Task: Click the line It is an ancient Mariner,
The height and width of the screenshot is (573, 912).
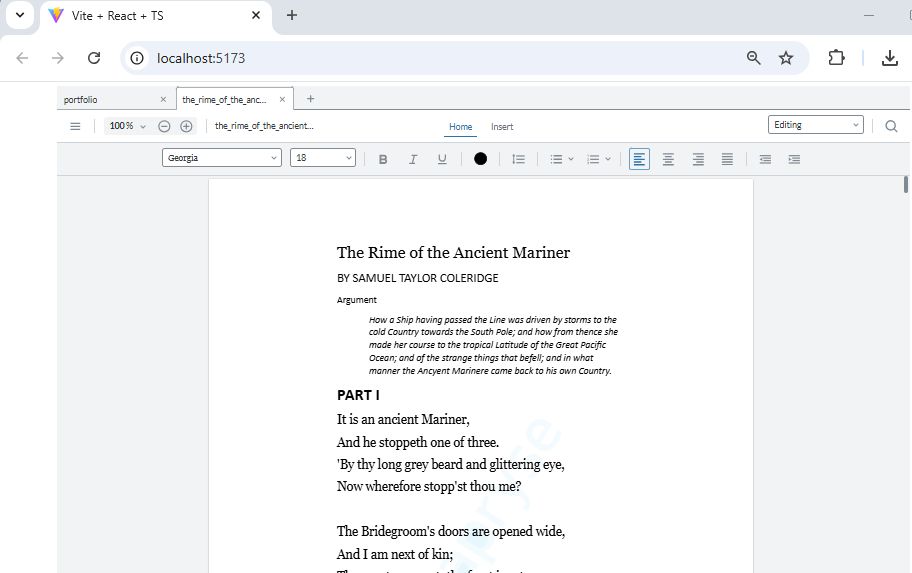Action: coord(403,419)
